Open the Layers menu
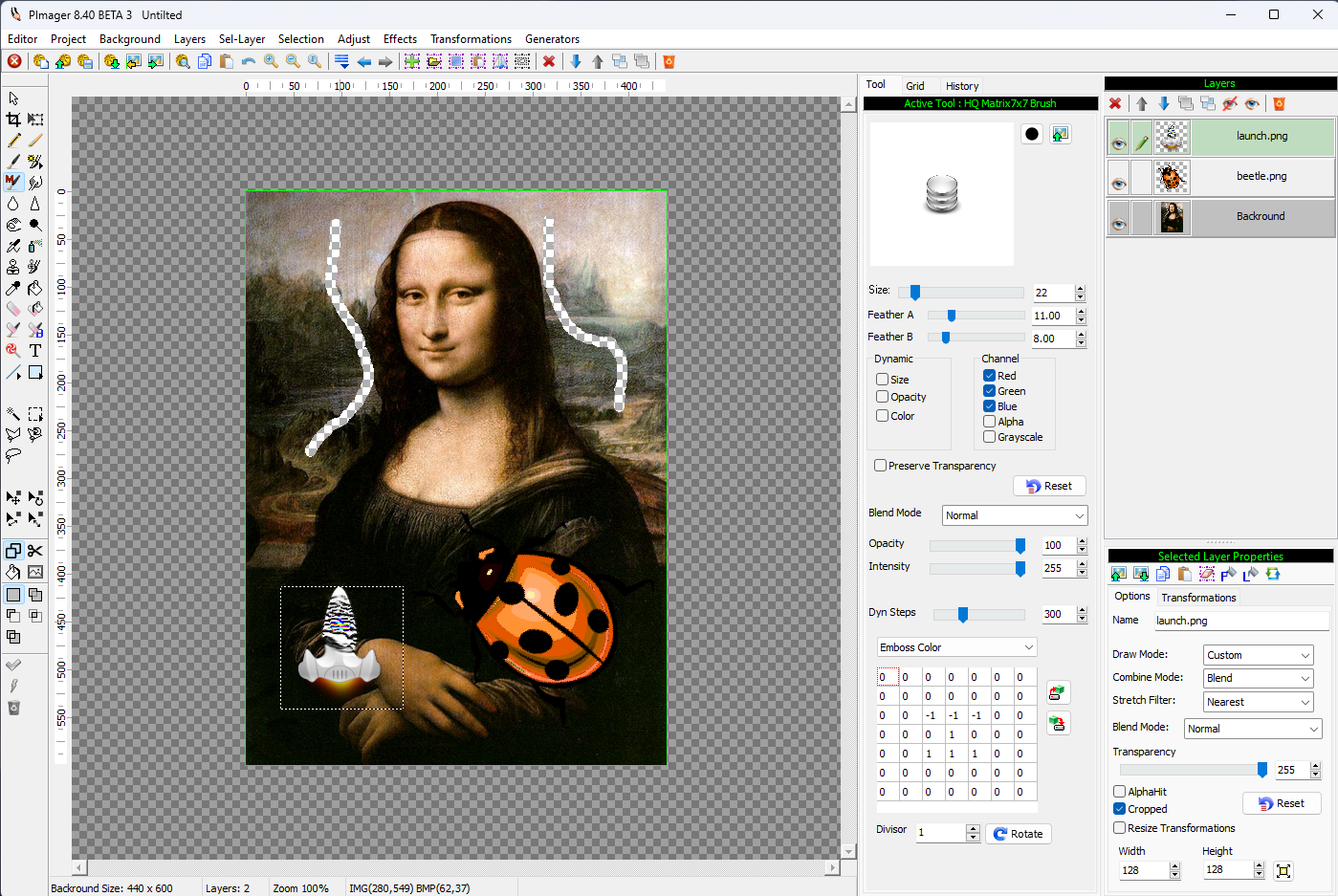This screenshot has height=896, width=1338. [x=189, y=39]
